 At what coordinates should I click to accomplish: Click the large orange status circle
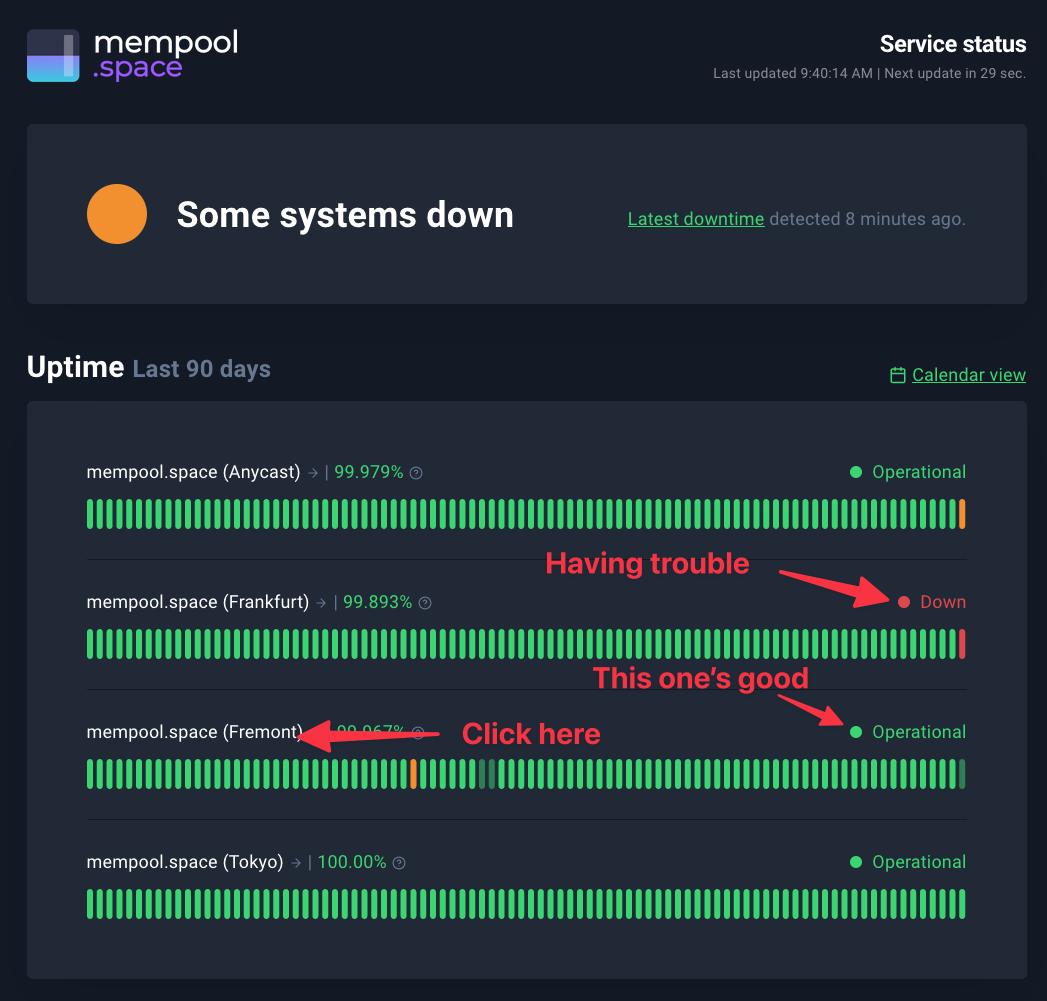point(117,214)
